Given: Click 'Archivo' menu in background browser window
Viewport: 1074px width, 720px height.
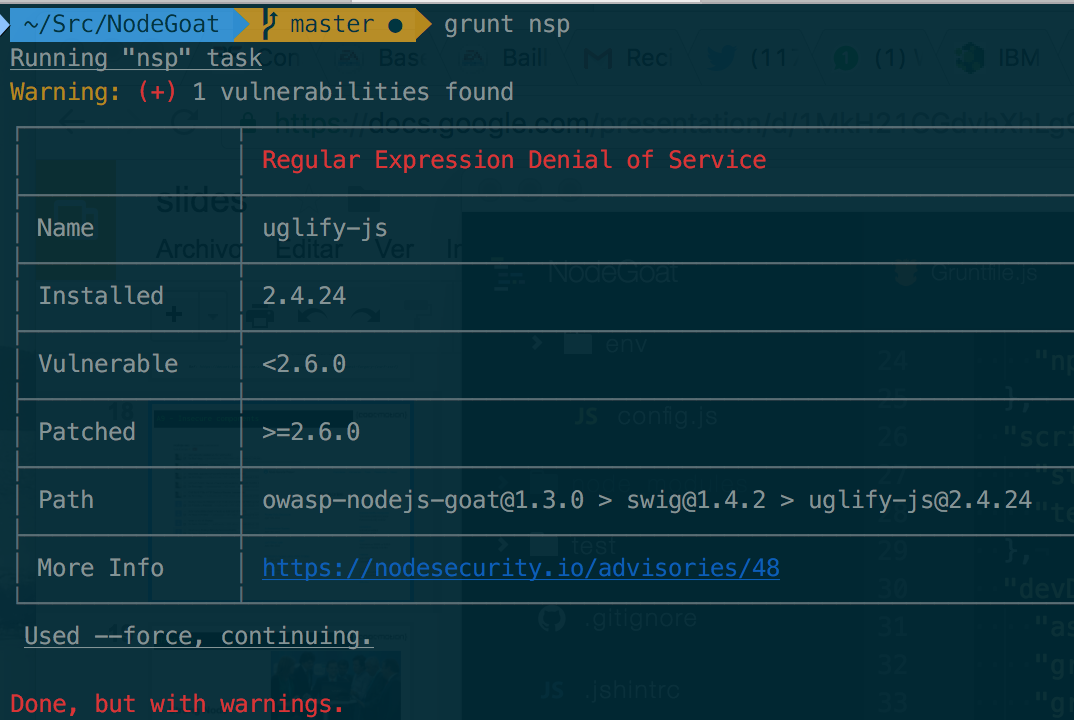Looking at the screenshot, I should 198,249.
